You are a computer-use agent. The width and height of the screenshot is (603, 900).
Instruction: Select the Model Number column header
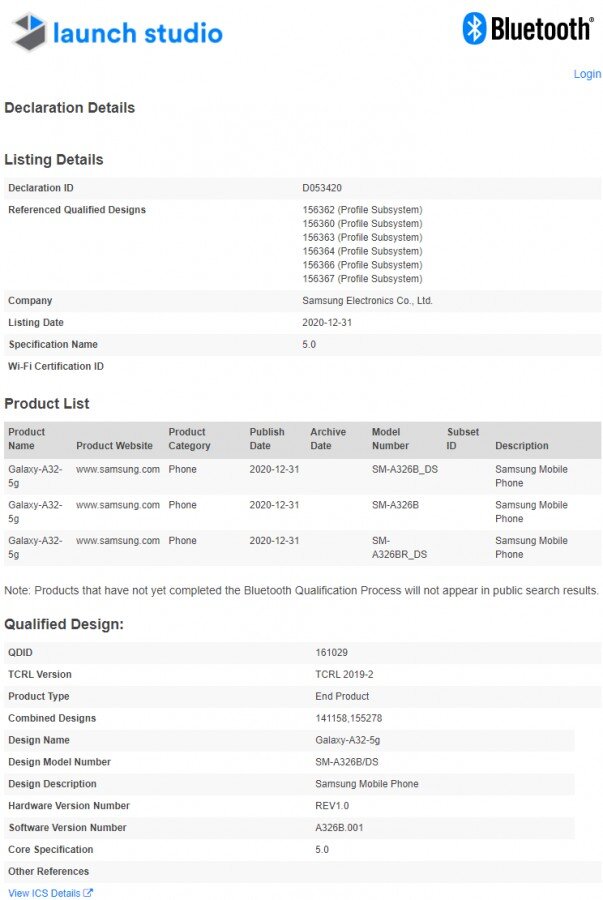pos(390,439)
